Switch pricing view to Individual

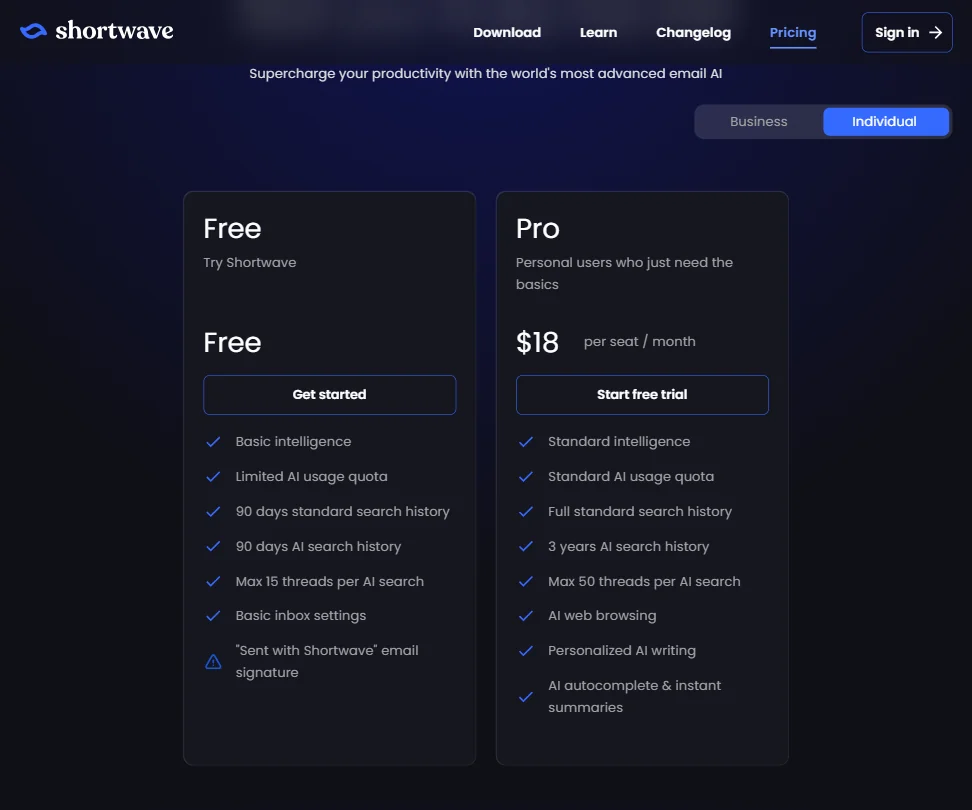pos(885,121)
